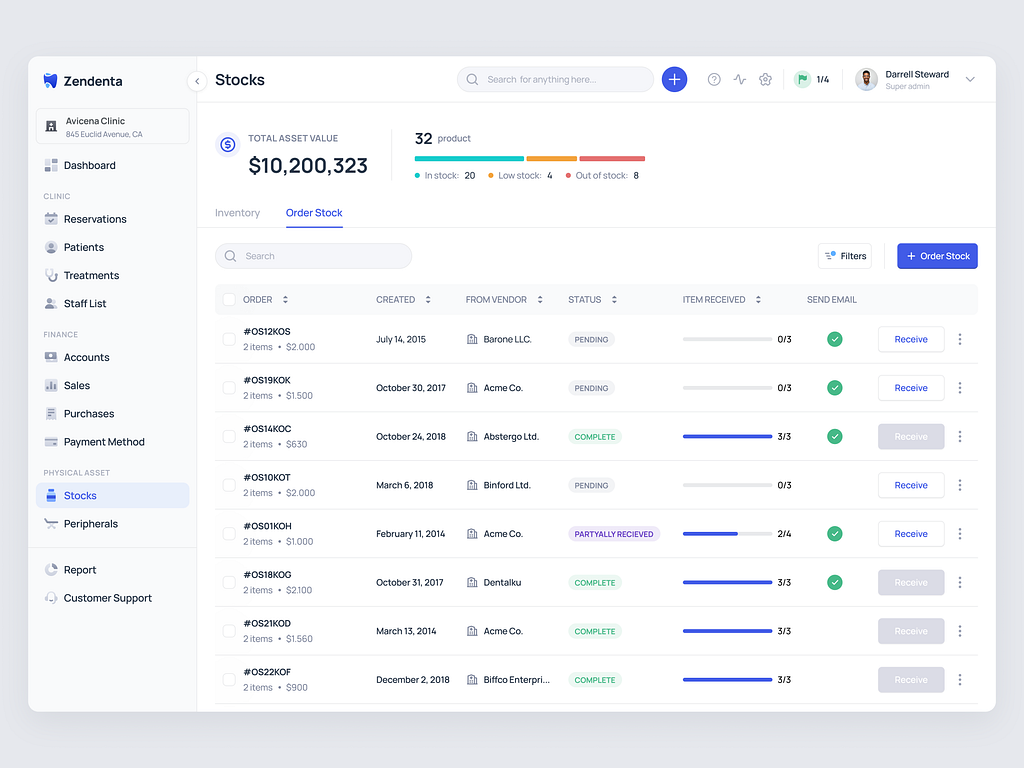This screenshot has width=1024, height=768.
Task: Open more options for order #OS12KOS
Action: coord(960,339)
